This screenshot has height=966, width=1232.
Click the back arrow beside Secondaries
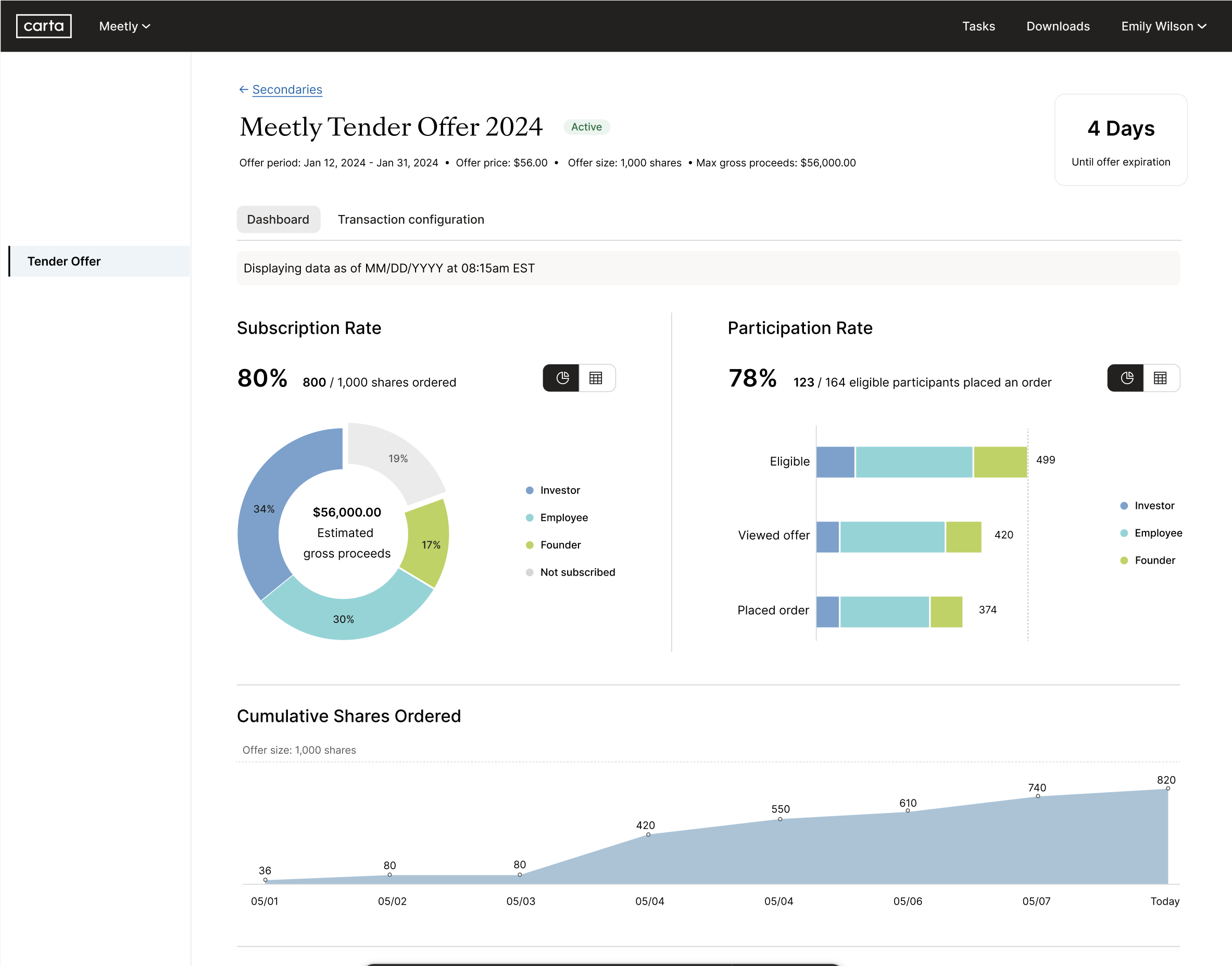[x=243, y=90]
